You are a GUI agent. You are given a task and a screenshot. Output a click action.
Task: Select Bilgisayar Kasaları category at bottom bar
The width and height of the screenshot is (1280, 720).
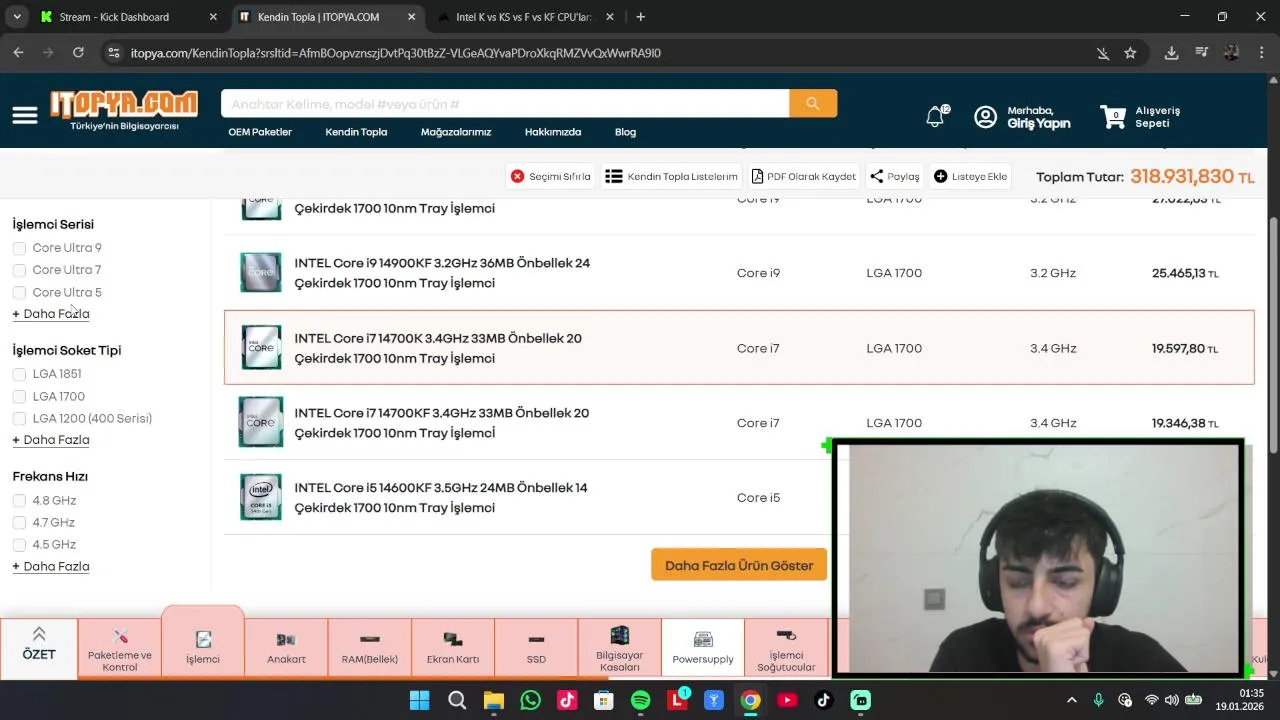[619, 648]
